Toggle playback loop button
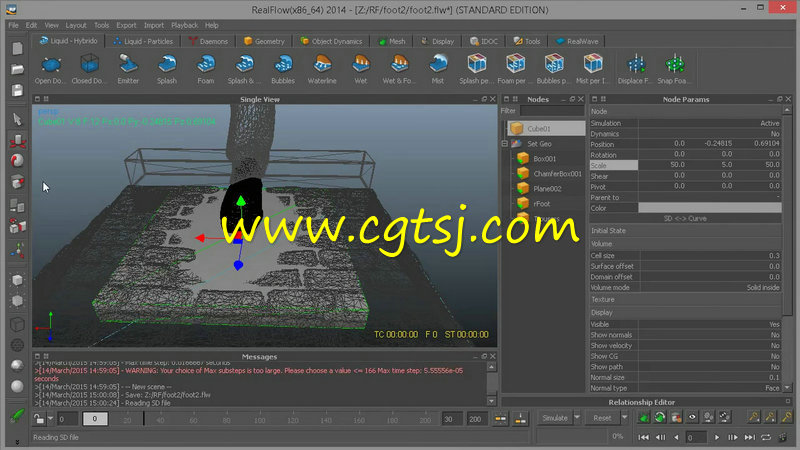Viewport: 800px width, 450px height. click(766, 437)
